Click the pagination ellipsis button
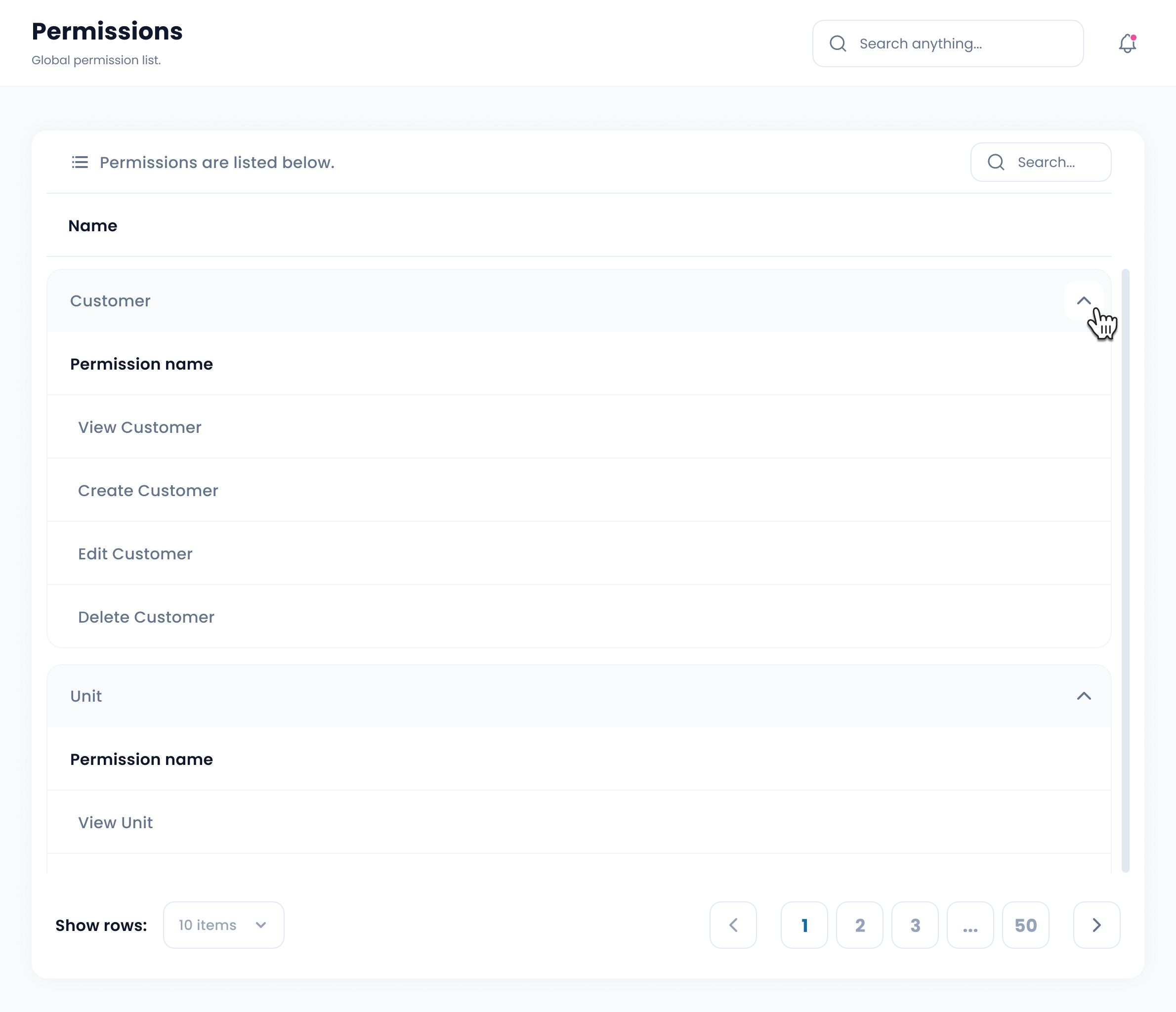1176x1012 pixels. point(970,925)
